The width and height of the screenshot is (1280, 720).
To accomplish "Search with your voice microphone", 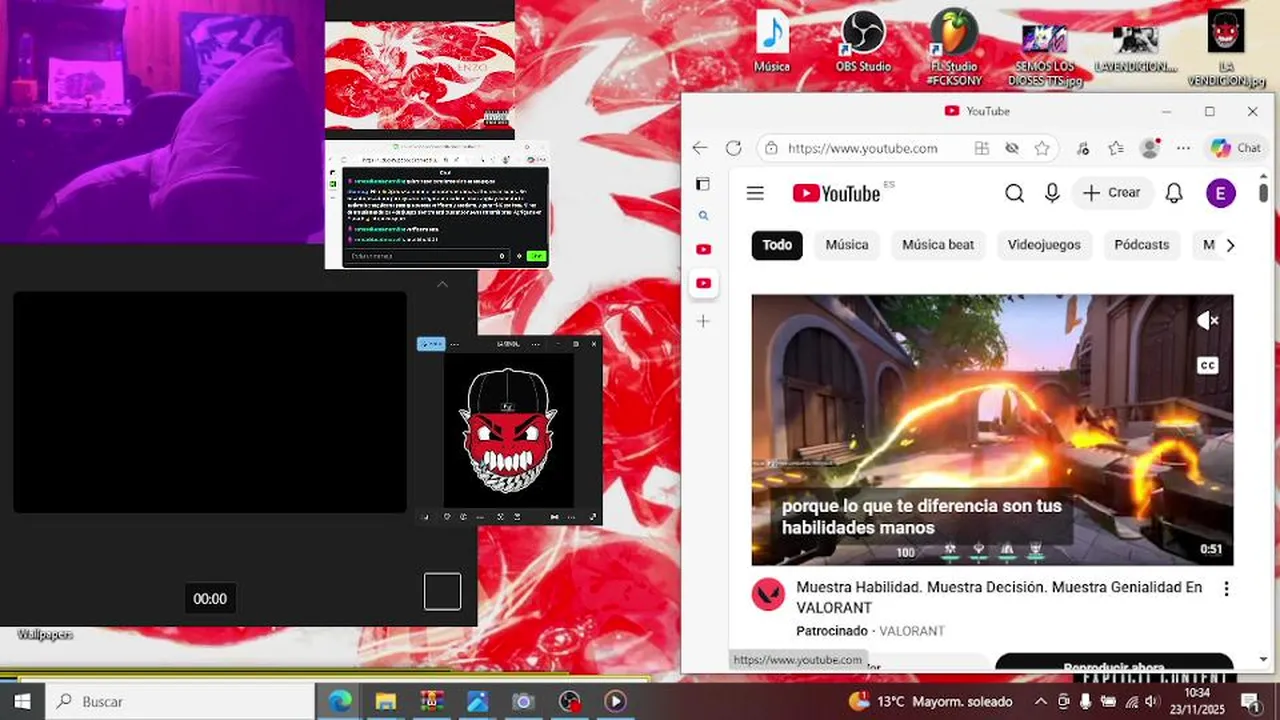I will click(x=1052, y=193).
